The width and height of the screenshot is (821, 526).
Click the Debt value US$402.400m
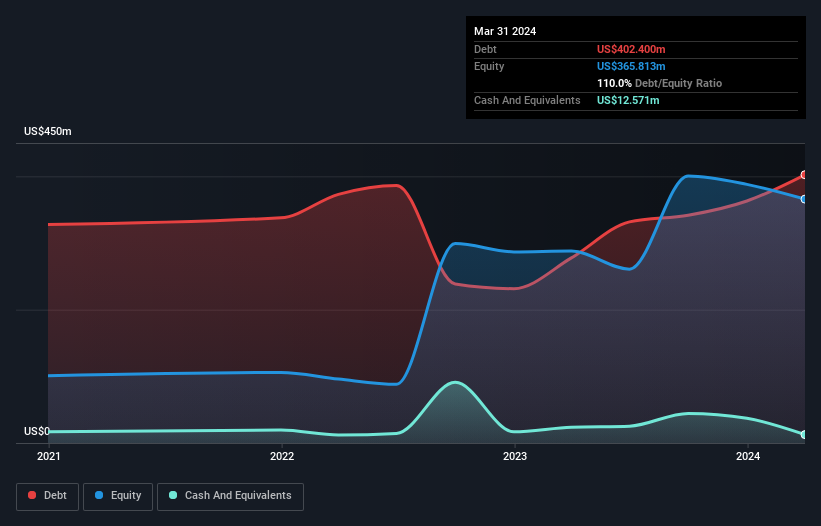point(631,49)
